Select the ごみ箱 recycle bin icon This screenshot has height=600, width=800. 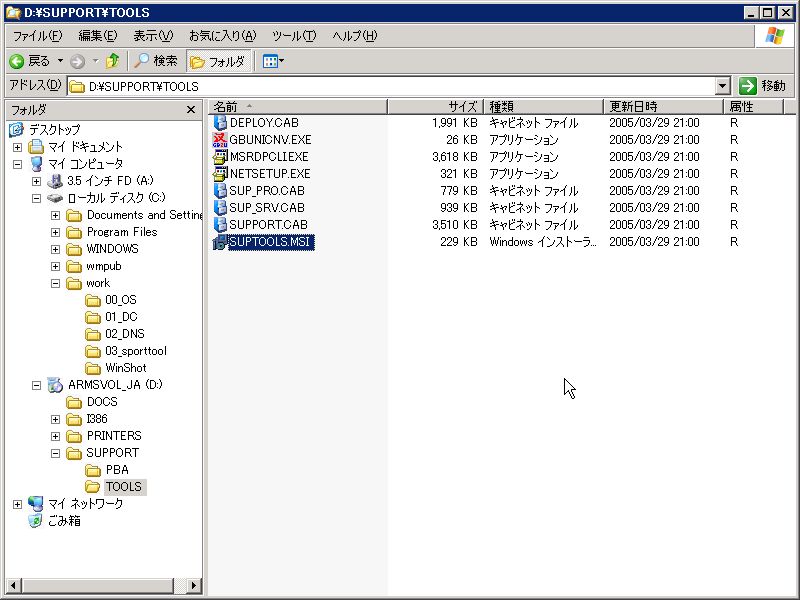35,521
